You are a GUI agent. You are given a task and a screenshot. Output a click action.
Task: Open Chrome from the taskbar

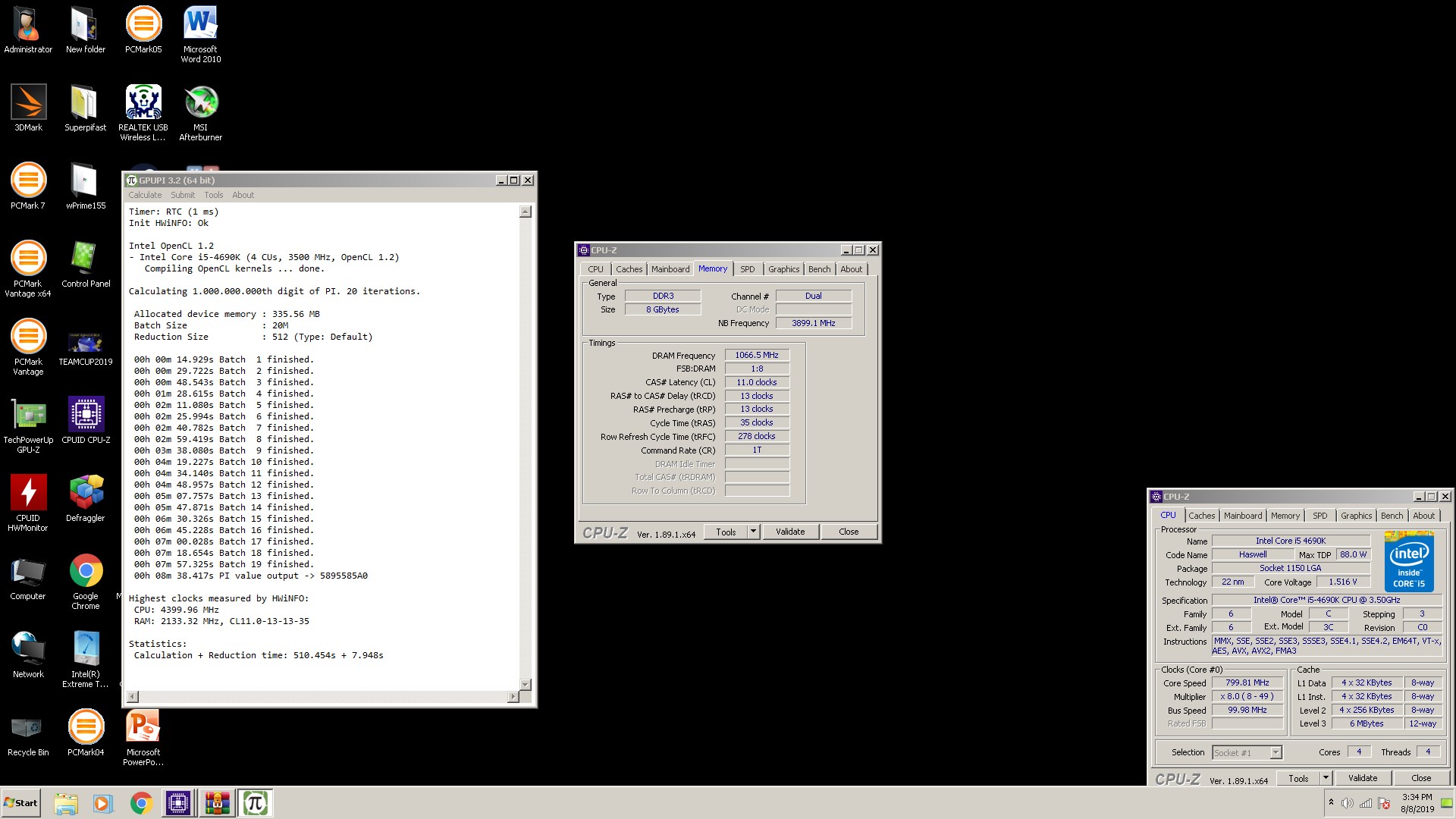point(141,803)
